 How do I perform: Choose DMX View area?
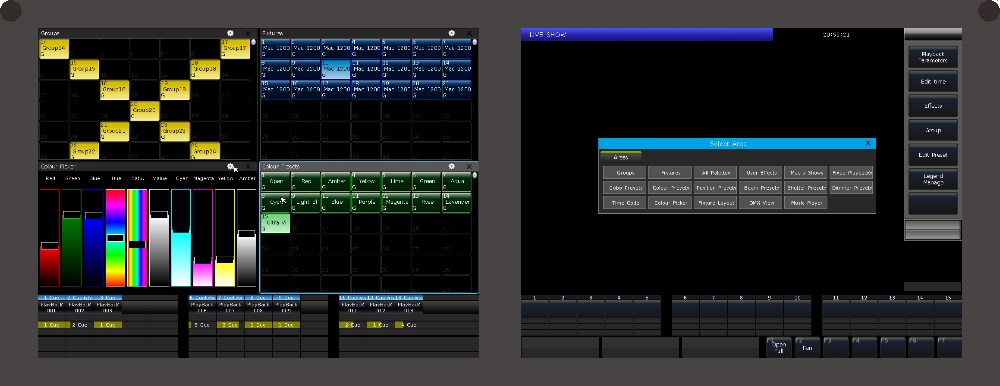coord(760,203)
